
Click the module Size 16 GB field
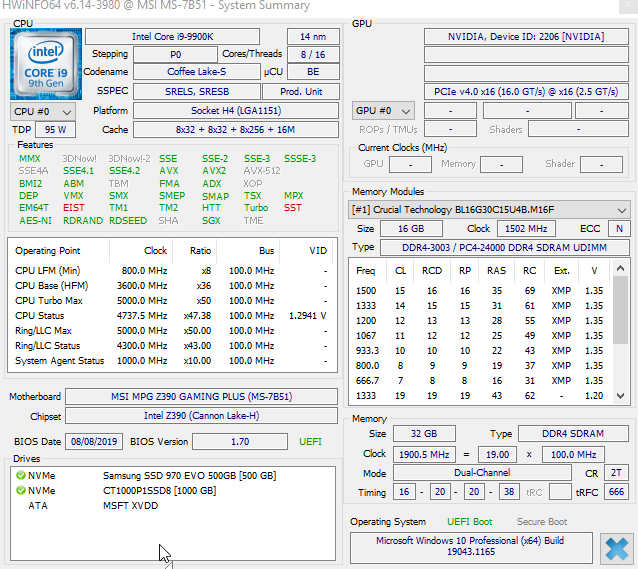click(x=411, y=229)
